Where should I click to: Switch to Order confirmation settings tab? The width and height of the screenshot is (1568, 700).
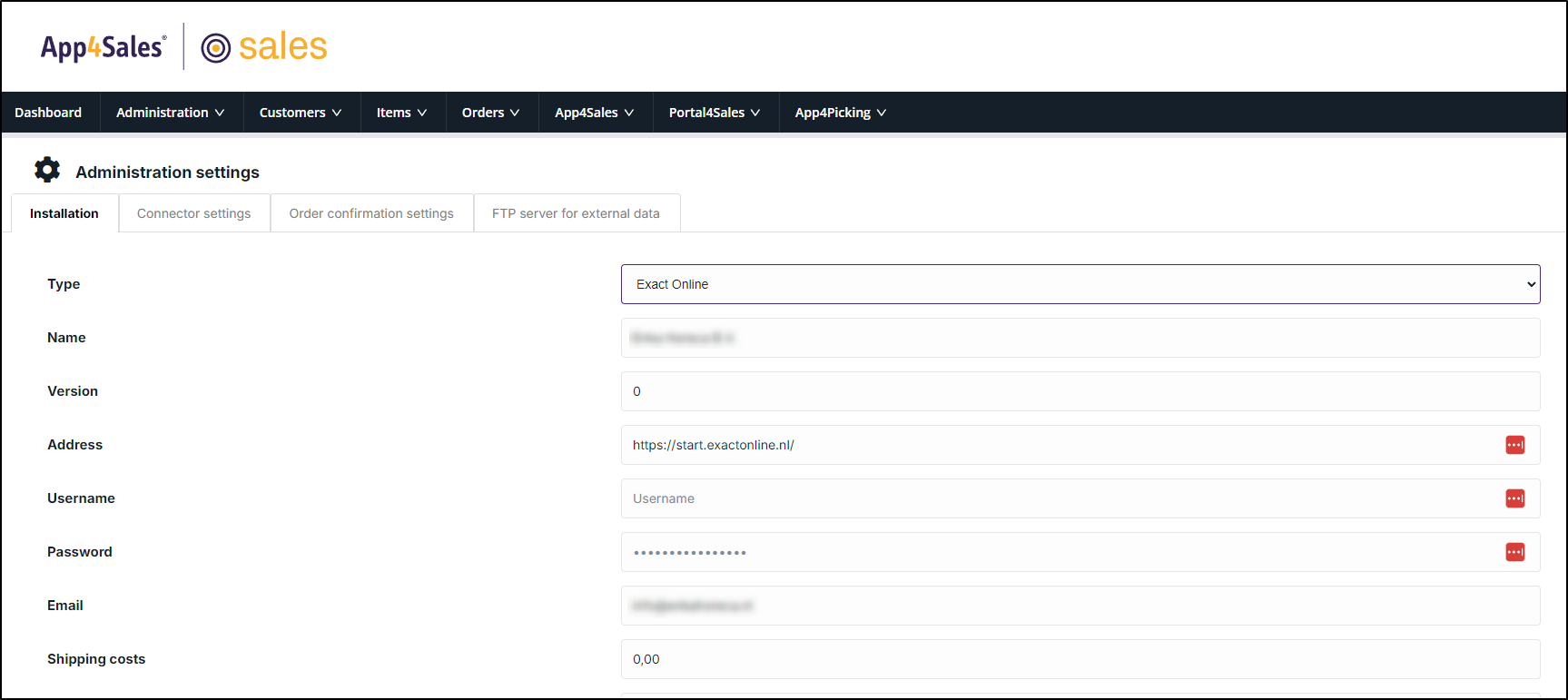coord(371,213)
